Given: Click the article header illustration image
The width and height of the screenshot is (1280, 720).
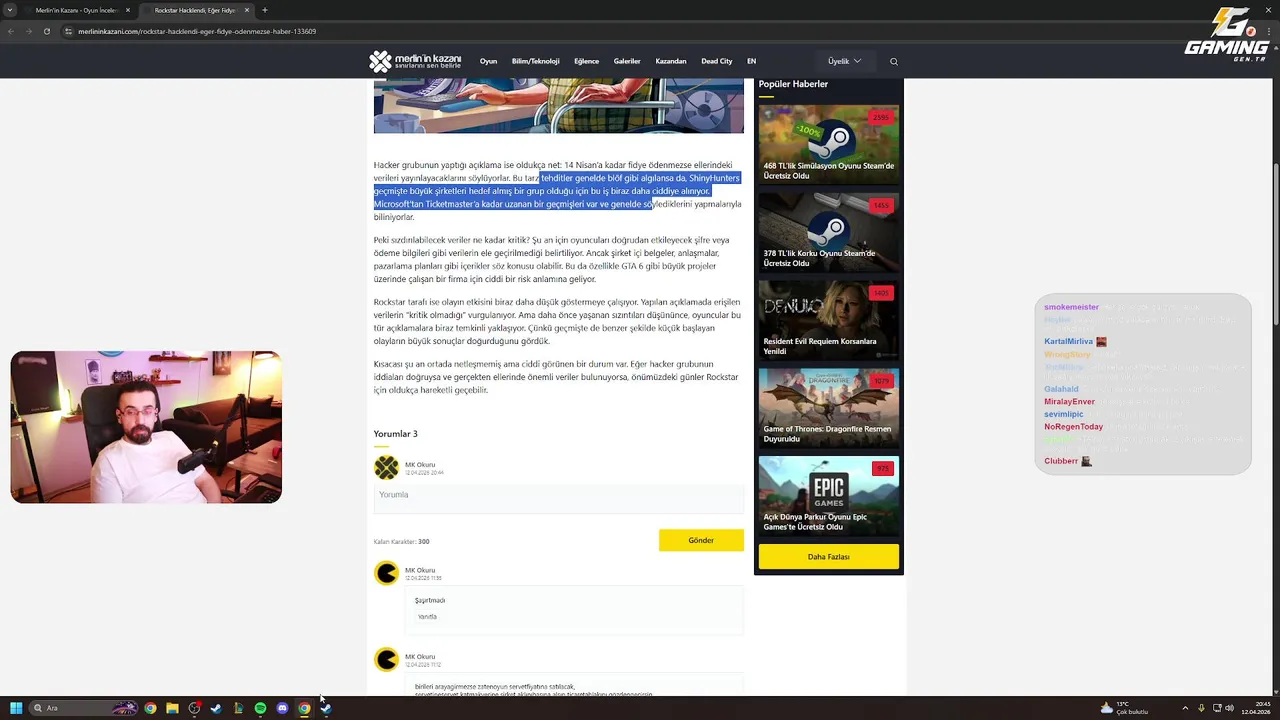Looking at the screenshot, I should [x=558, y=106].
